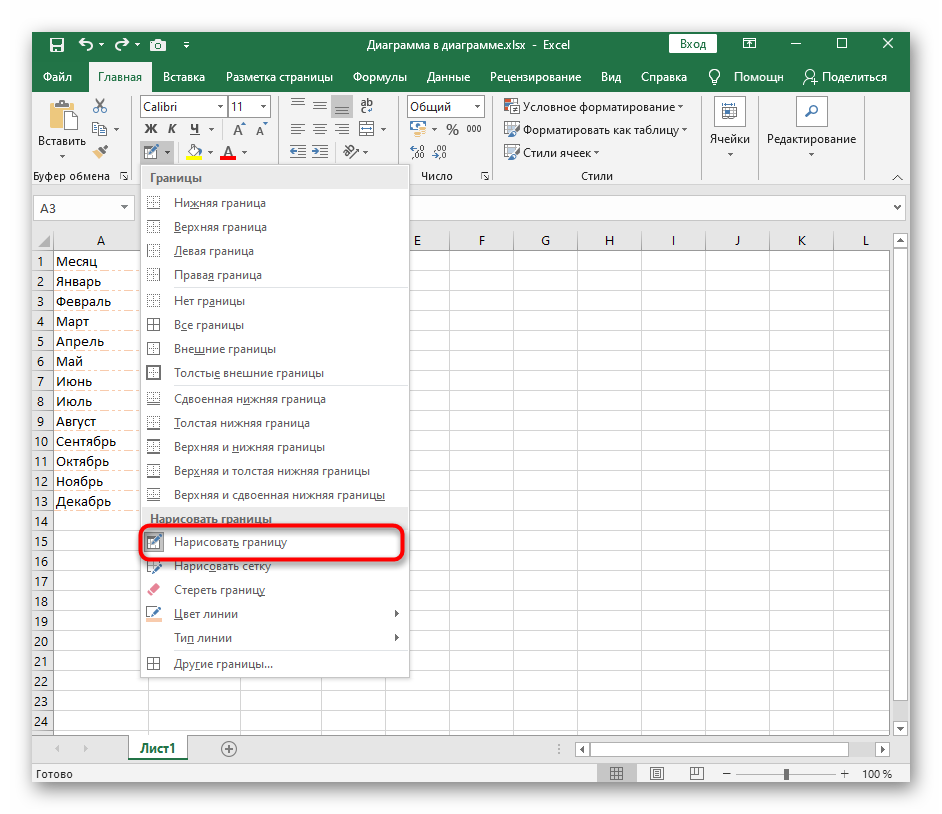The width and height of the screenshot is (942, 814).
Task: Click the percent style icon
Action: [x=452, y=129]
